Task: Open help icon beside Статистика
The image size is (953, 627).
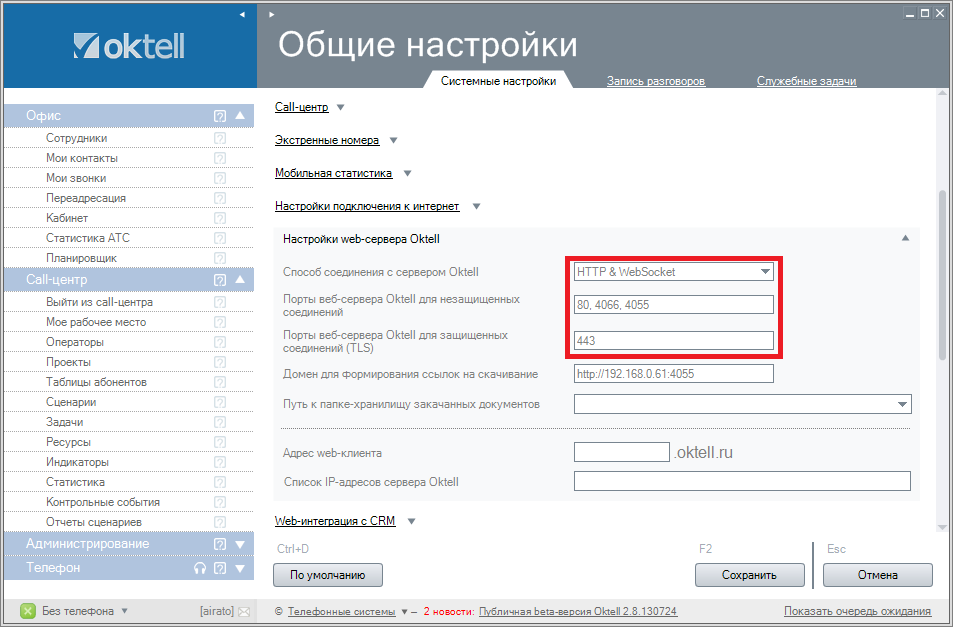Action: pyautogui.click(x=220, y=482)
